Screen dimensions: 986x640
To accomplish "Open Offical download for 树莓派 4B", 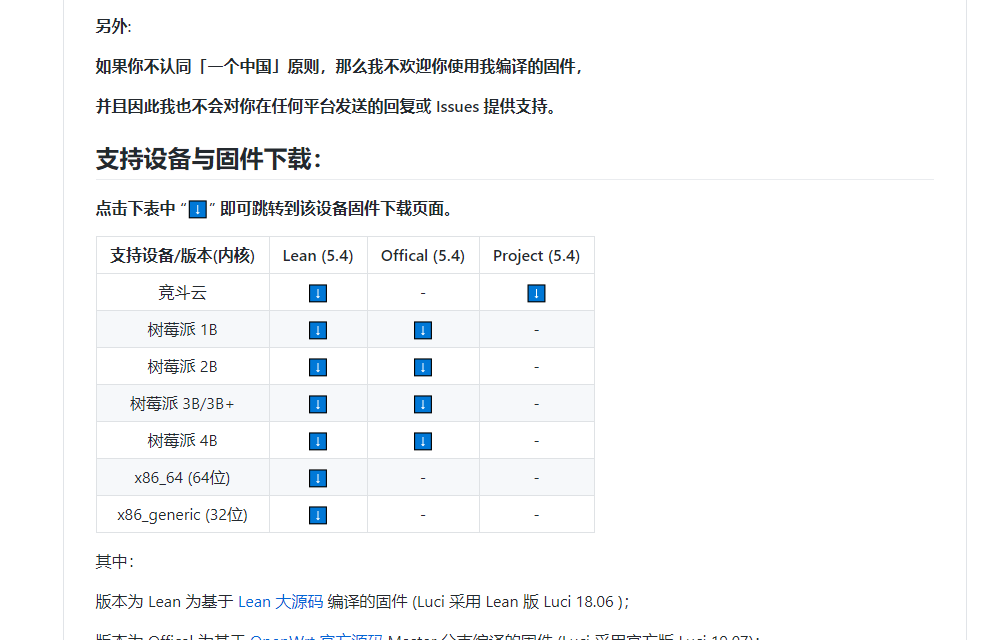I will pyautogui.click(x=423, y=441).
